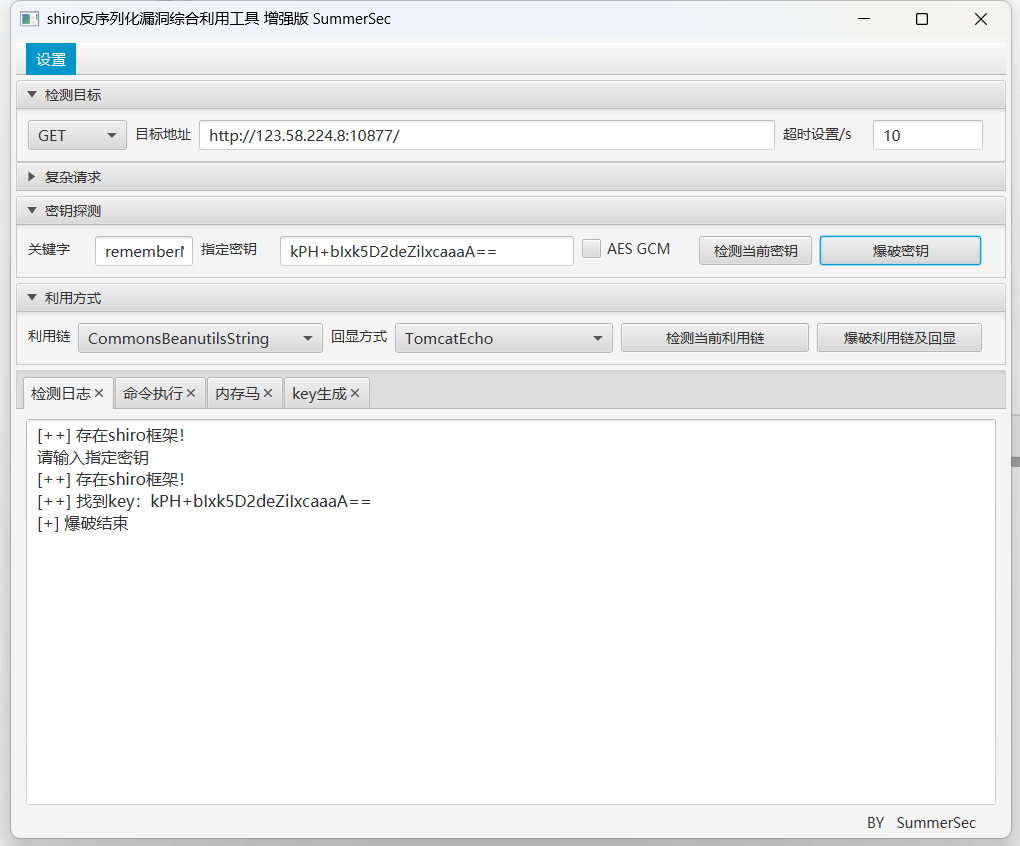Click the 超时设置 timeout field
1020x846 pixels.
[927, 134]
